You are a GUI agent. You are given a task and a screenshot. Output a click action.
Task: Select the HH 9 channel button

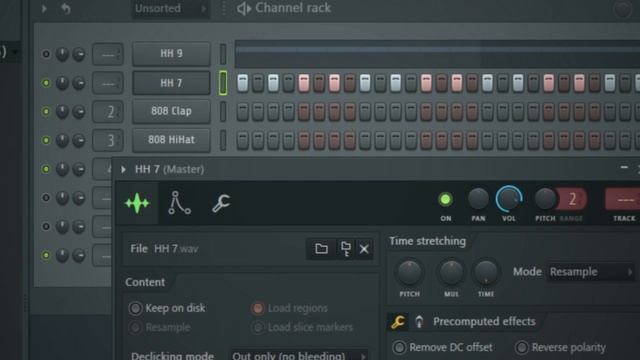(171, 53)
